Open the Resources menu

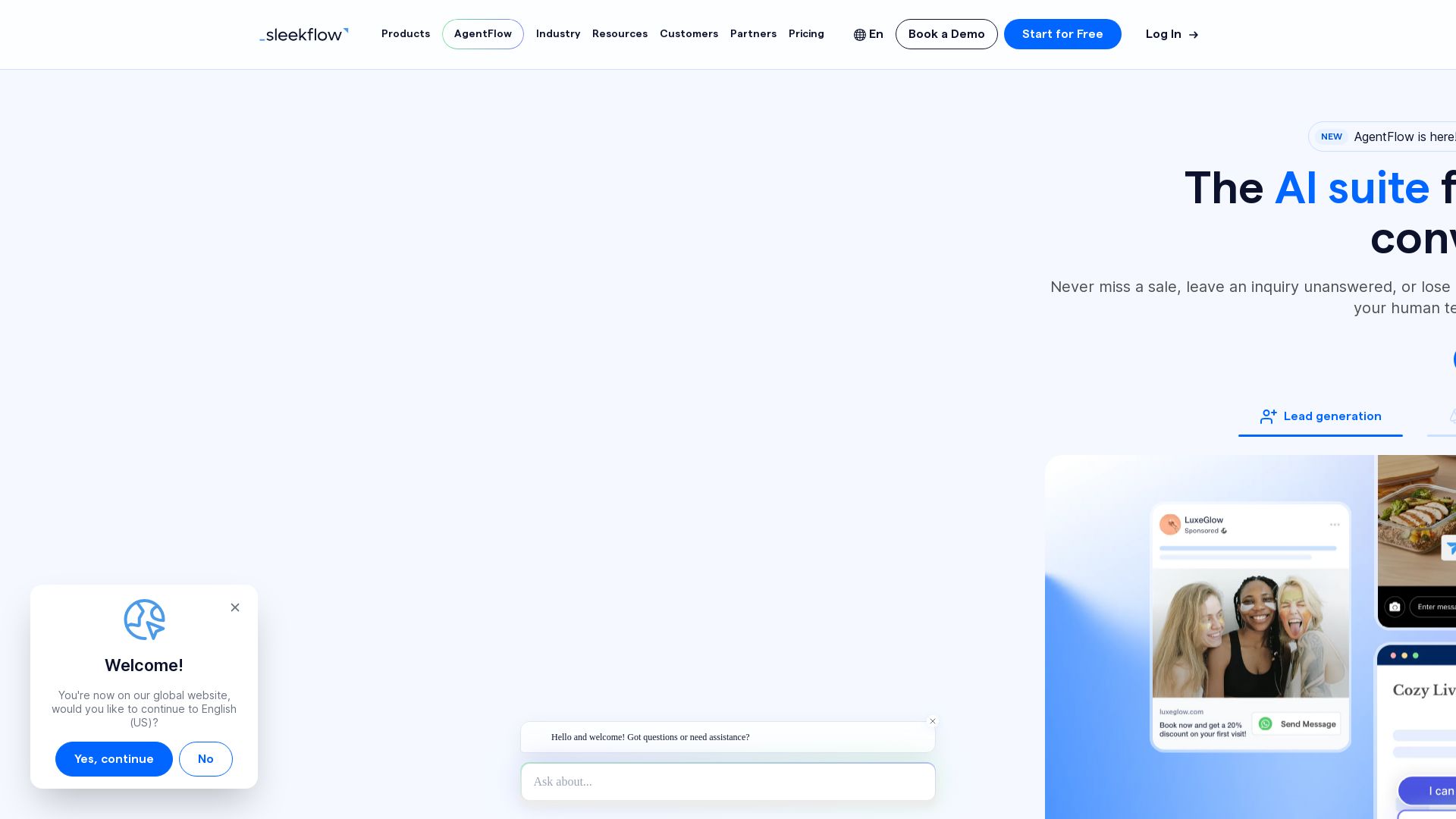pyautogui.click(x=620, y=34)
